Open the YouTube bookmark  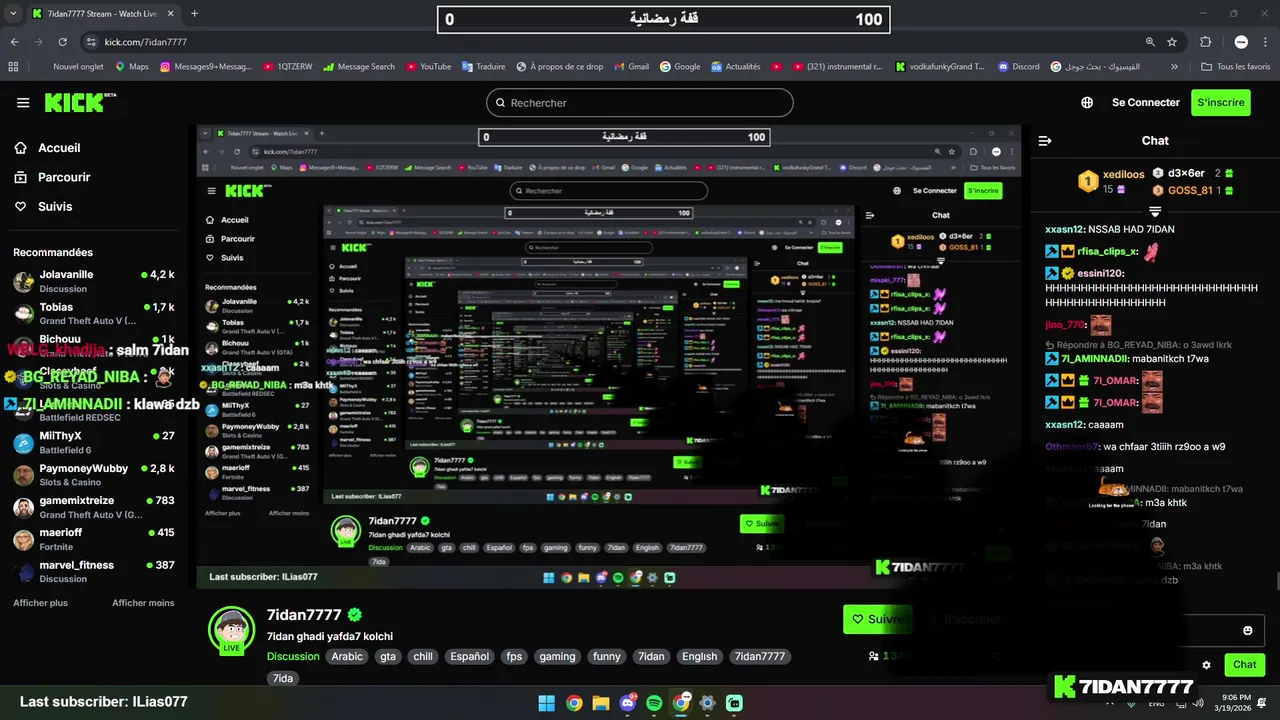coord(428,67)
